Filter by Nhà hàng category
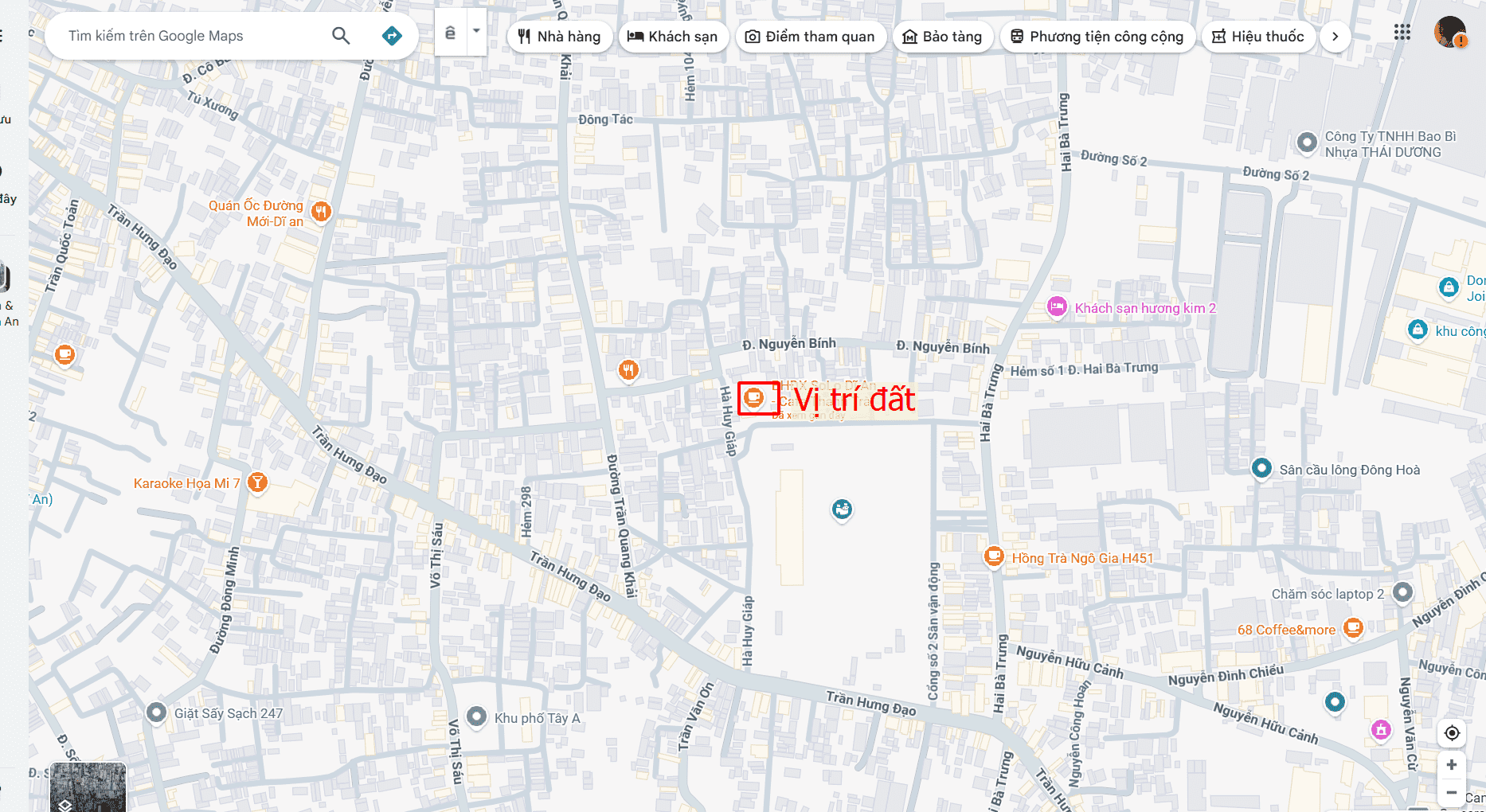 click(x=559, y=37)
